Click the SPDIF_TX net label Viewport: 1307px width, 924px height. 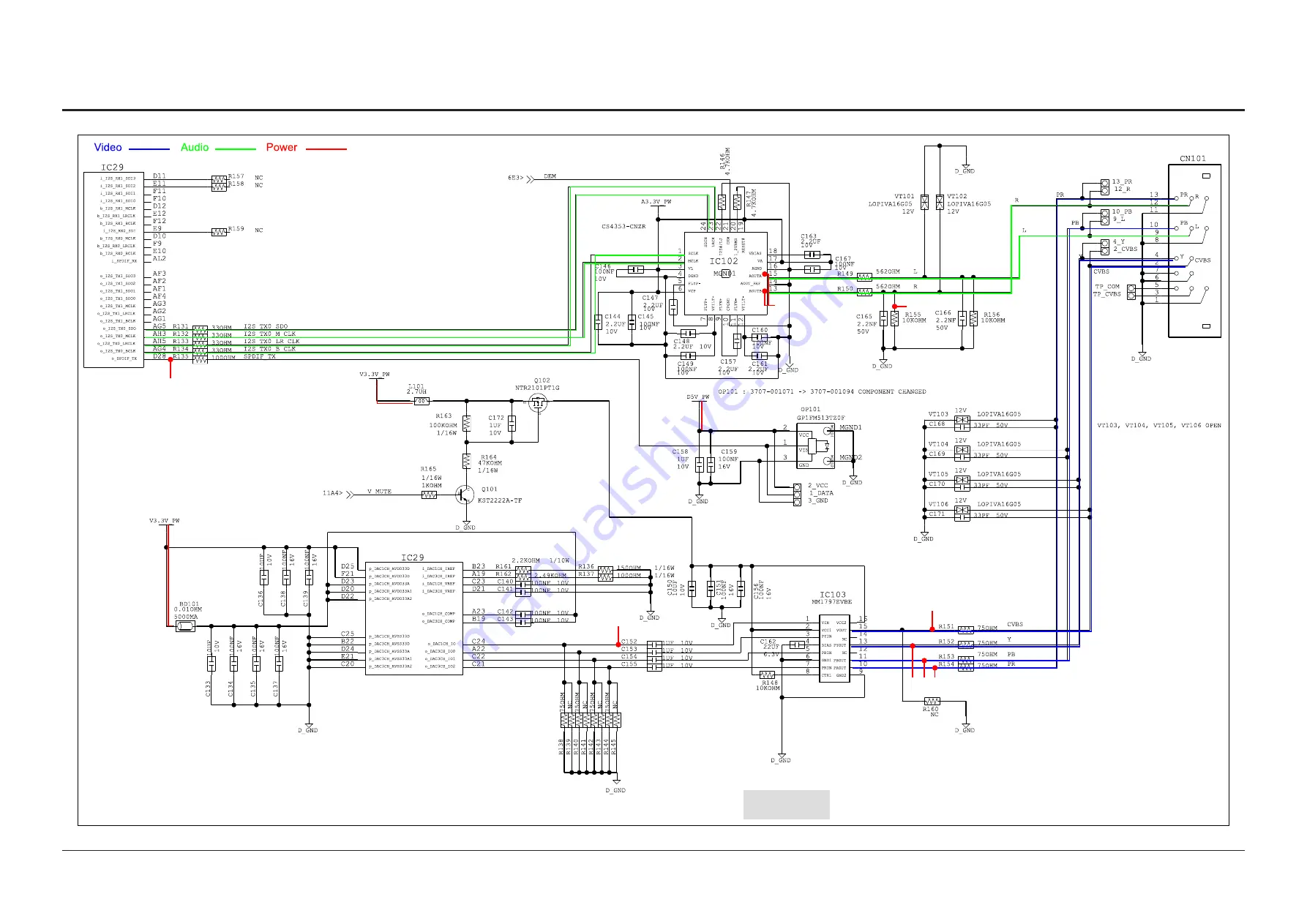[260, 356]
